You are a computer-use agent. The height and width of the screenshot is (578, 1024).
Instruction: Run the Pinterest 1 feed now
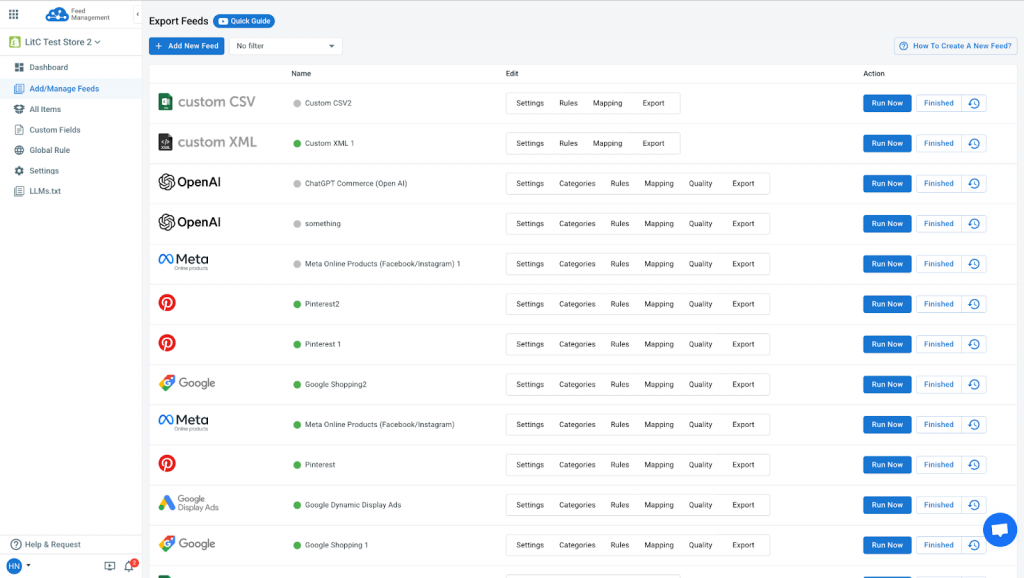[x=887, y=344]
